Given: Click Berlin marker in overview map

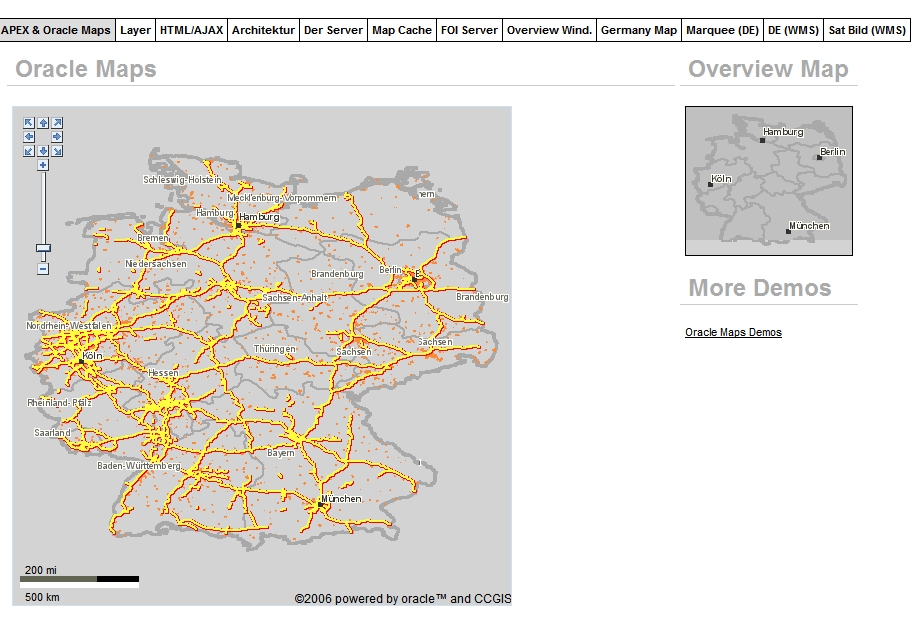Looking at the screenshot, I should point(819,157).
